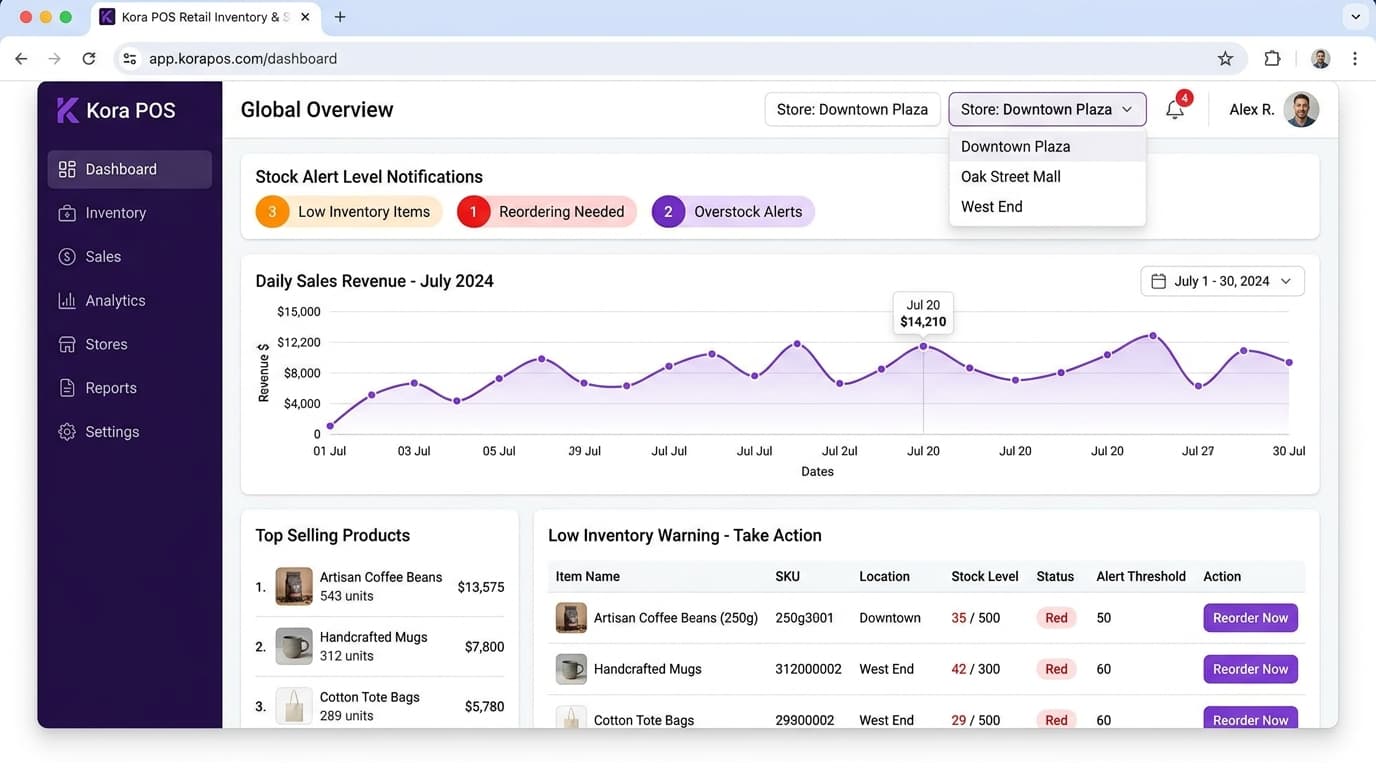The width and height of the screenshot is (1376, 768).
Task: Choose Oak Street Mall store
Action: (x=1047, y=176)
